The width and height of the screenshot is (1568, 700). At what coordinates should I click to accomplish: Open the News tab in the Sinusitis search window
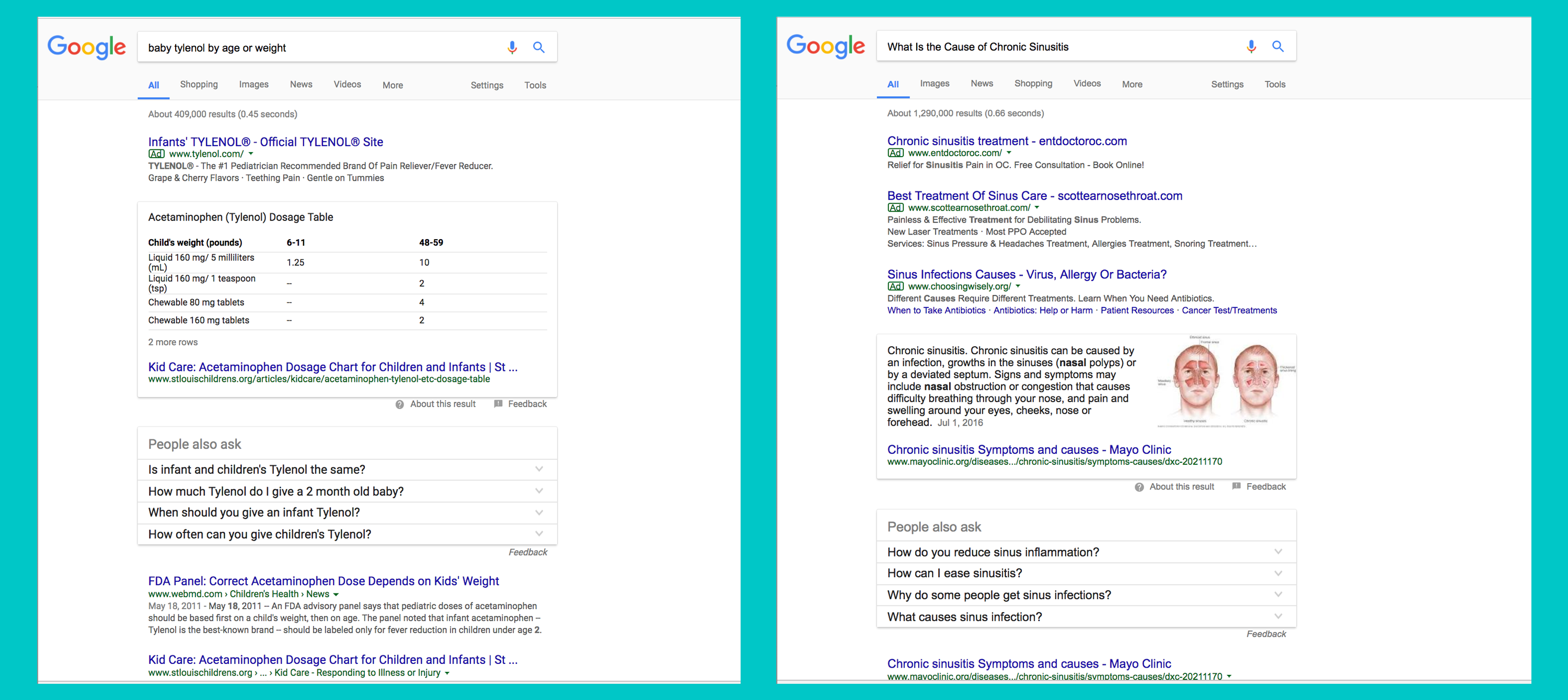[x=982, y=83]
